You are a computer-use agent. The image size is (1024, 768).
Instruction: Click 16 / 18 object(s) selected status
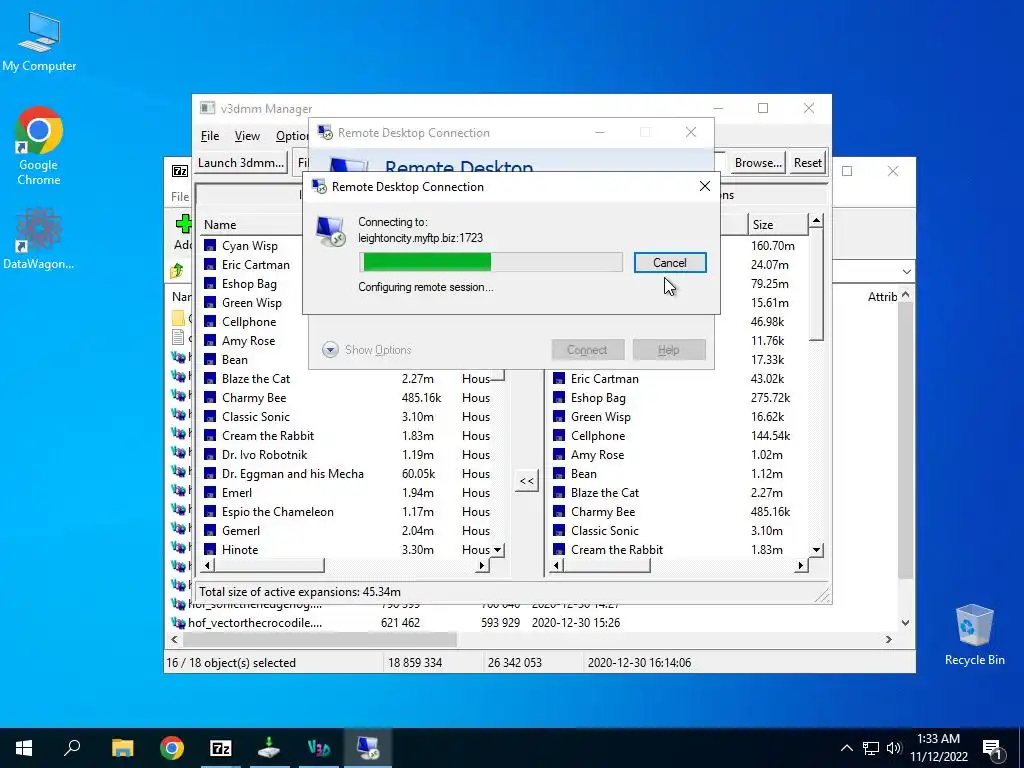231,662
